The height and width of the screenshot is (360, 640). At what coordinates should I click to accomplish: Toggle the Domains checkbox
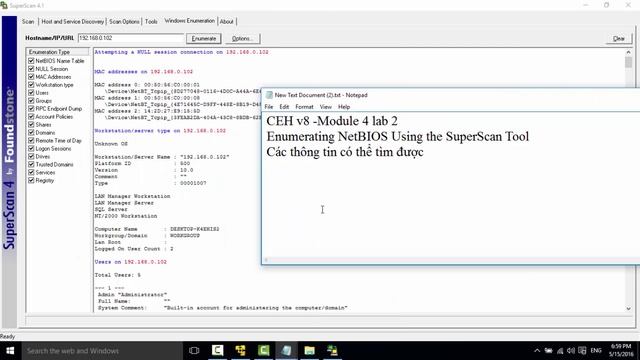[31, 132]
